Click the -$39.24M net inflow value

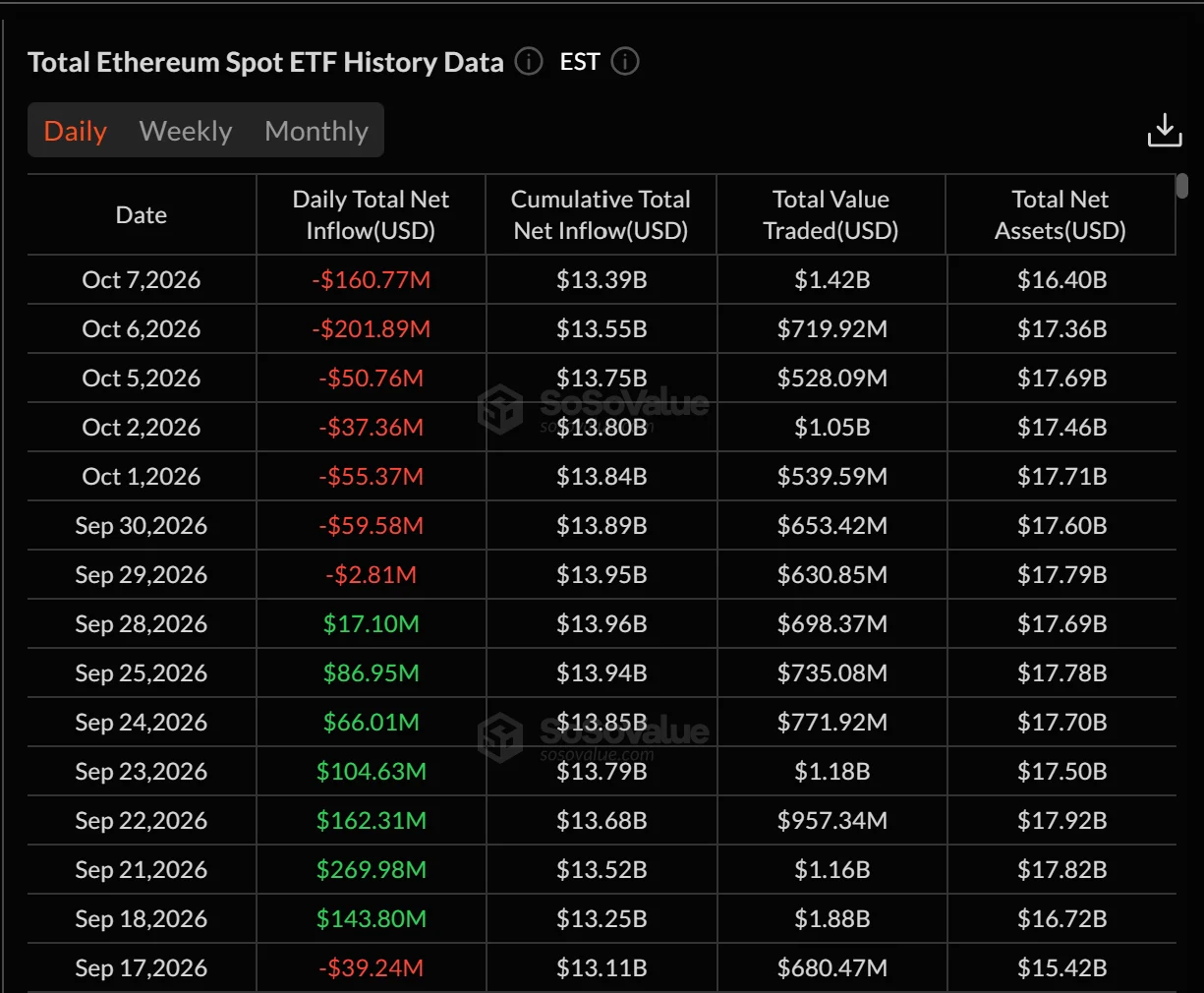coord(372,968)
